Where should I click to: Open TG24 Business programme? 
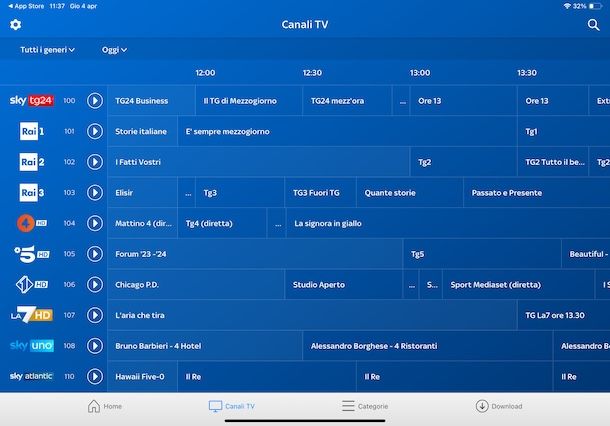click(x=151, y=101)
